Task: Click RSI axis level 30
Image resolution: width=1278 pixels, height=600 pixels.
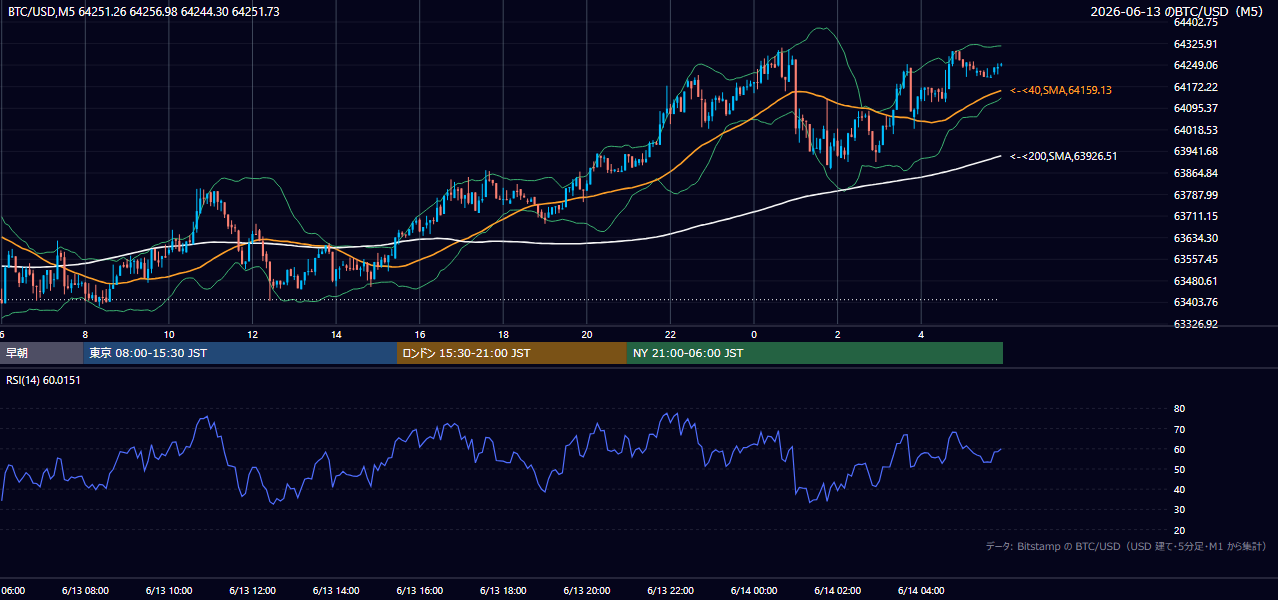Action: pos(1179,510)
